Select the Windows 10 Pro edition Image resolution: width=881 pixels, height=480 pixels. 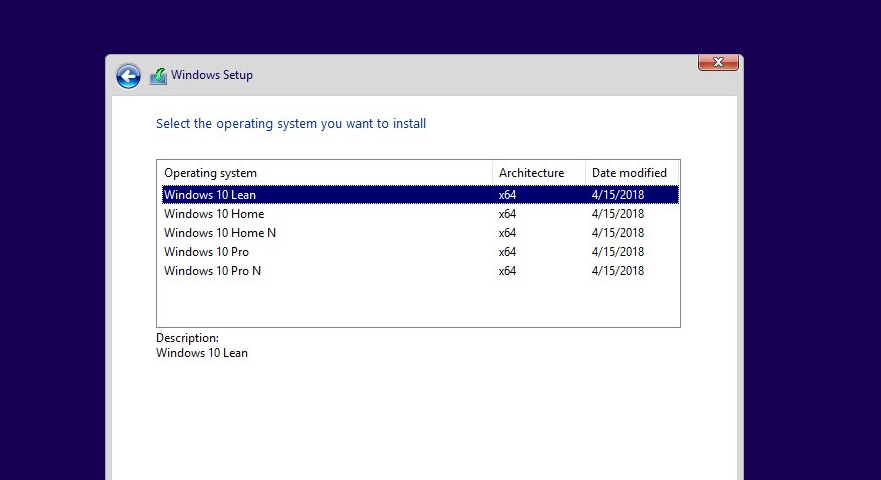pyautogui.click(x=206, y=252)
